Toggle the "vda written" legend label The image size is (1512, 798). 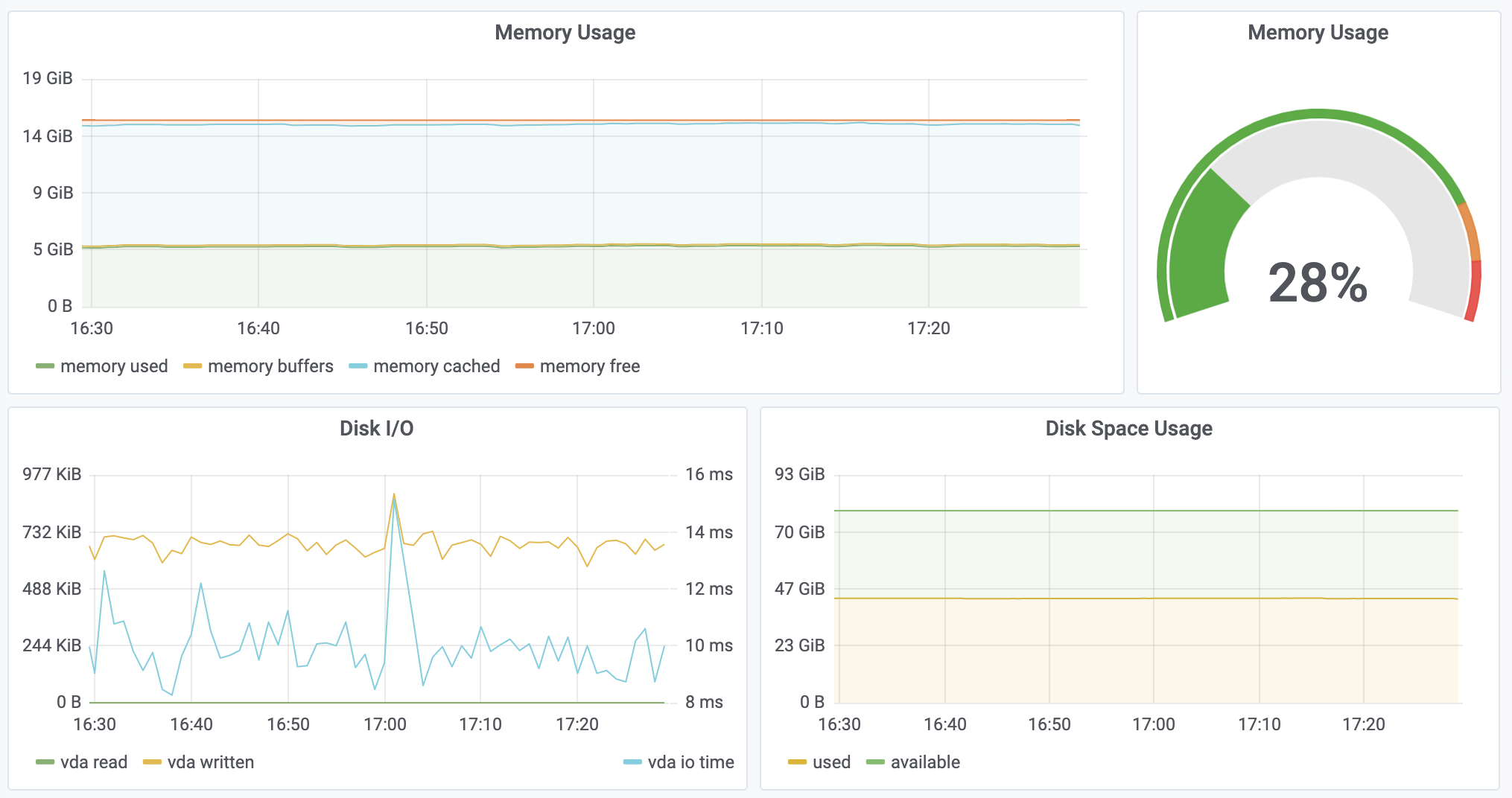211,762
